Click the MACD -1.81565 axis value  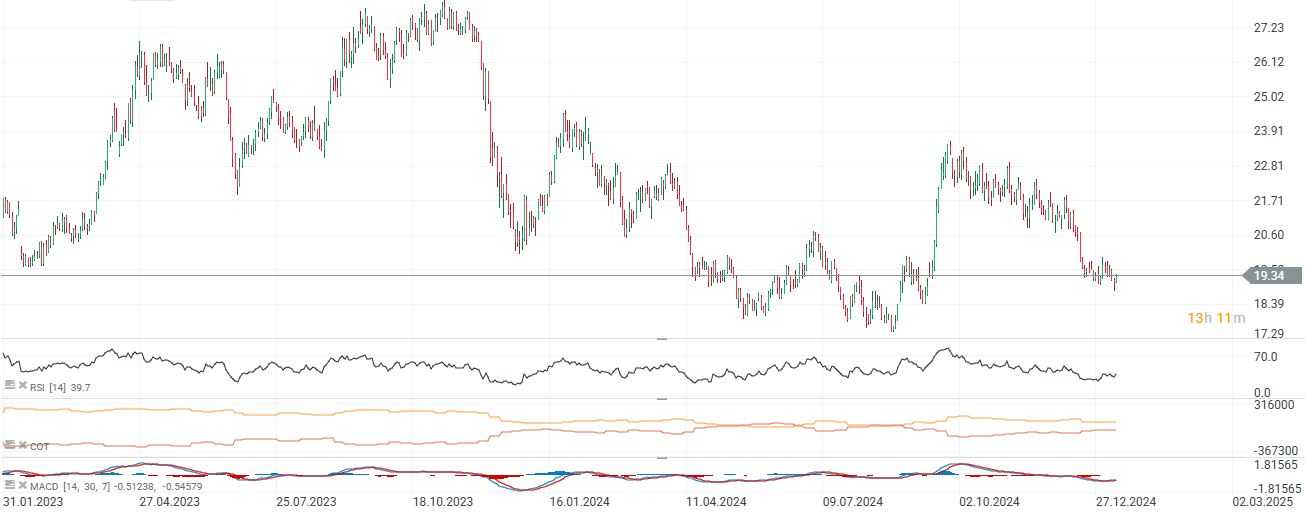coord(1278,487)
